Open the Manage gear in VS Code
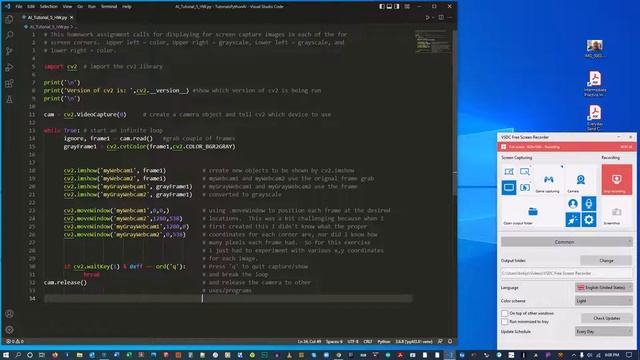This screenshot has width=640, height=360. 9,329
